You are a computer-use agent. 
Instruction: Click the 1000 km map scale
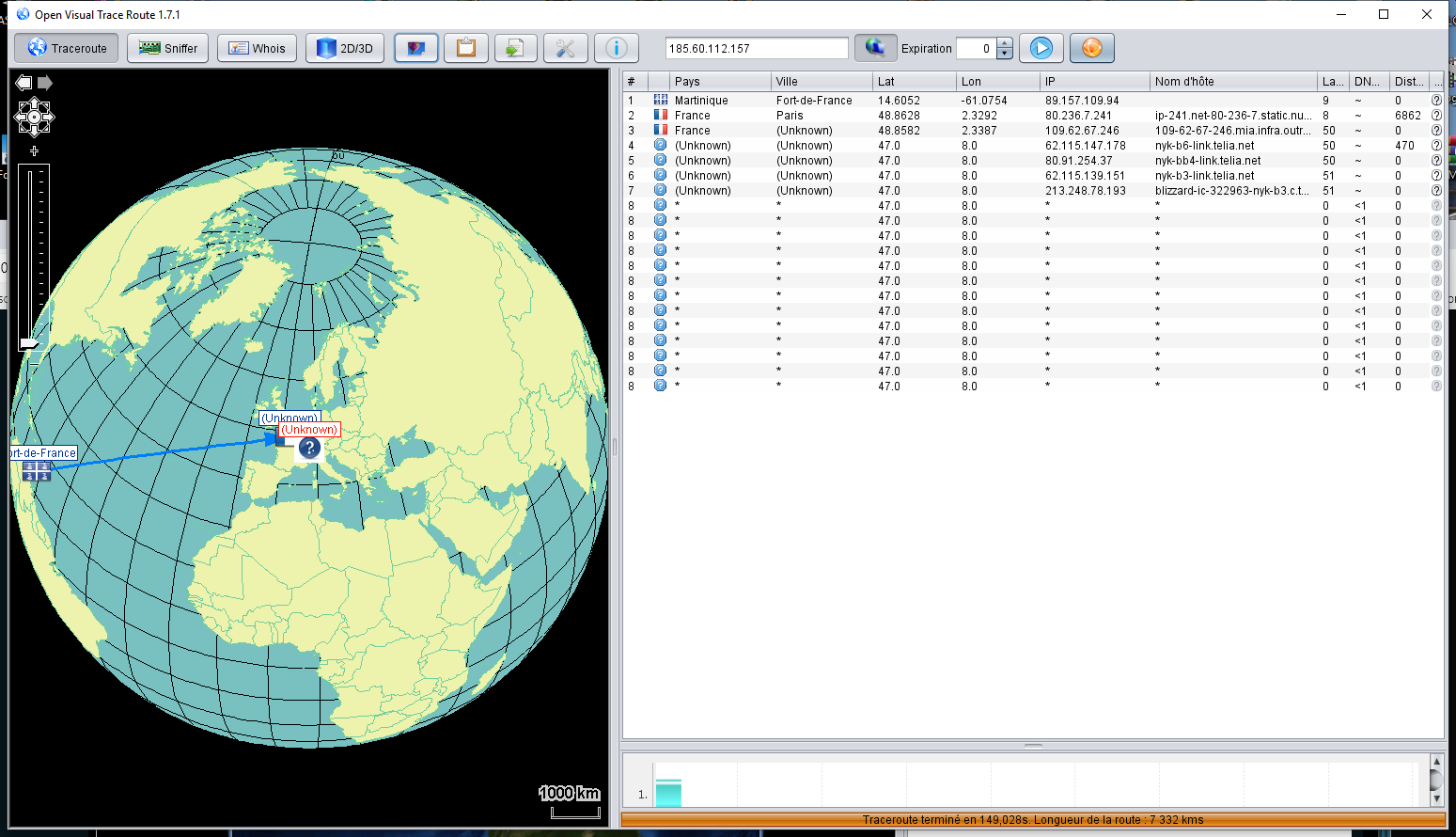click(571, 800)
